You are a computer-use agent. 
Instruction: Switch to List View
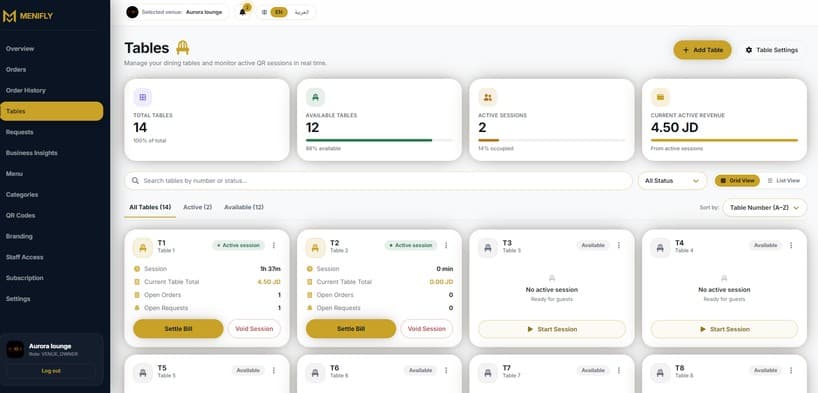[x=784, y=181]
